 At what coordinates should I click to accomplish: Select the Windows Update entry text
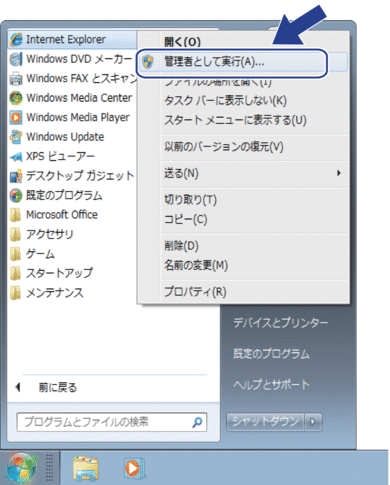(65, 137)
